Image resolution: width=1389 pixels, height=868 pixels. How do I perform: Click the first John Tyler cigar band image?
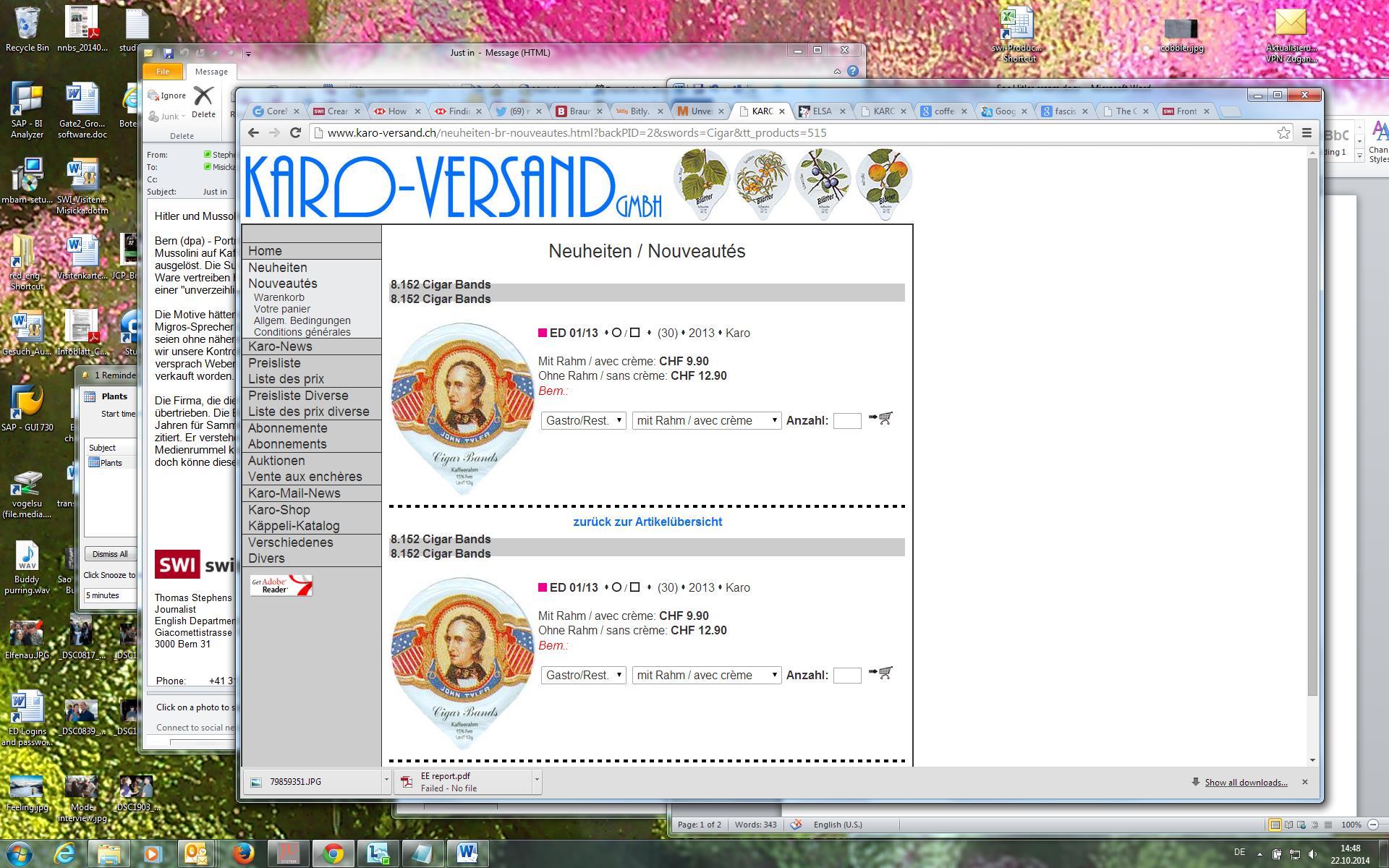coord(463,409)
